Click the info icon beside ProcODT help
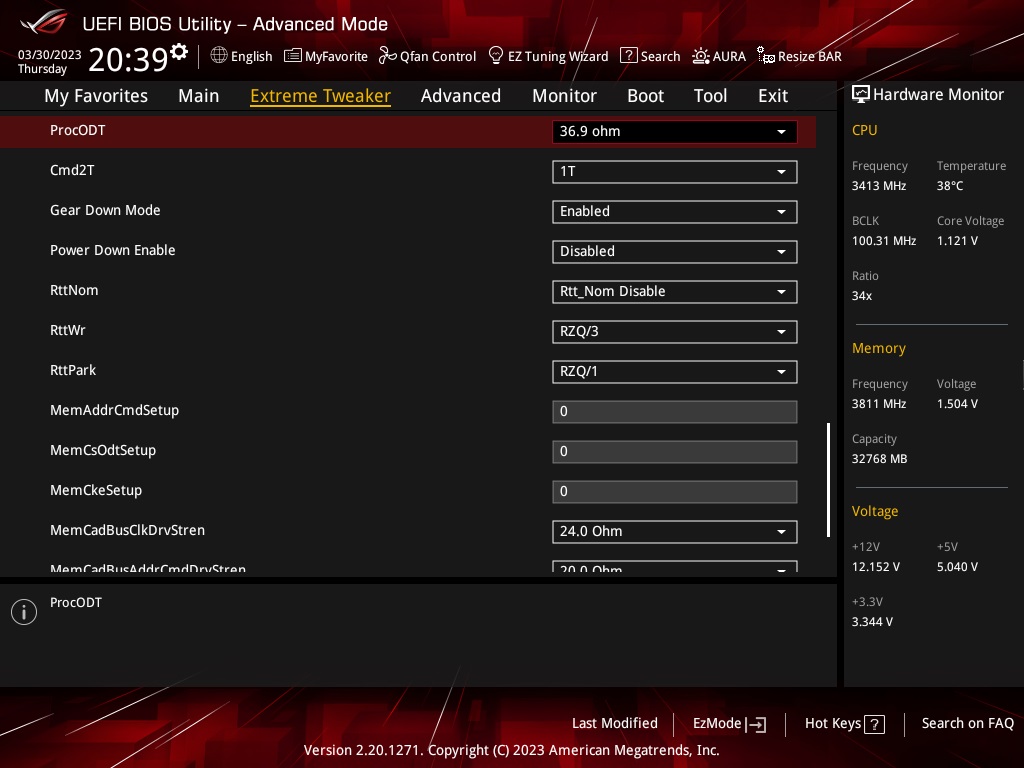Image resolution: width=1024 pixels, height=768 pixels. point(24,612)
